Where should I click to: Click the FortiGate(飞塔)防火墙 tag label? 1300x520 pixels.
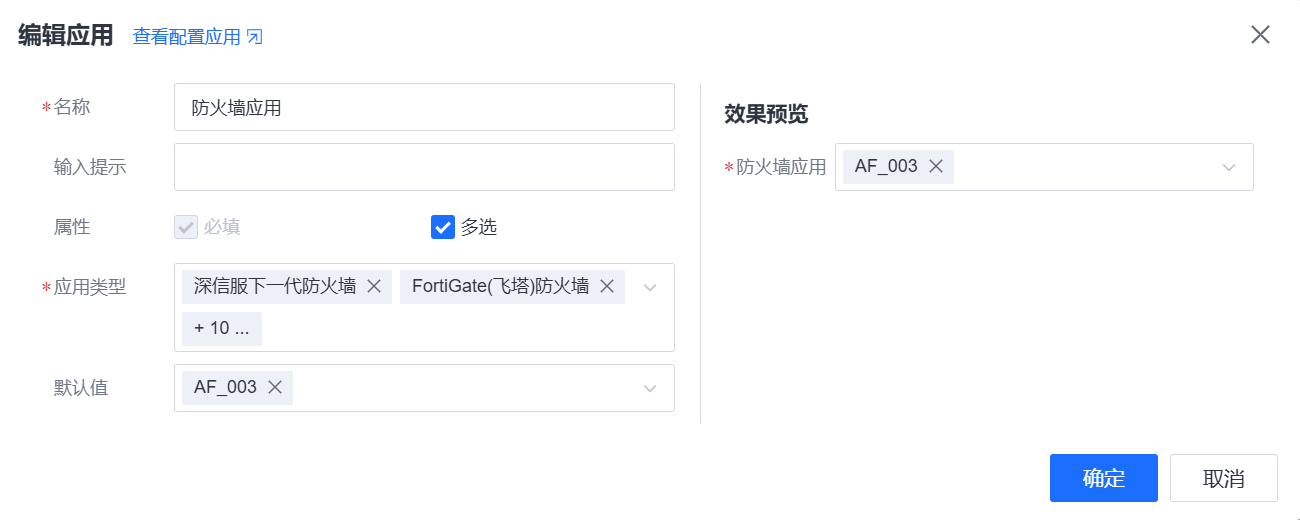pyautogui.click(x=500, y=287)
